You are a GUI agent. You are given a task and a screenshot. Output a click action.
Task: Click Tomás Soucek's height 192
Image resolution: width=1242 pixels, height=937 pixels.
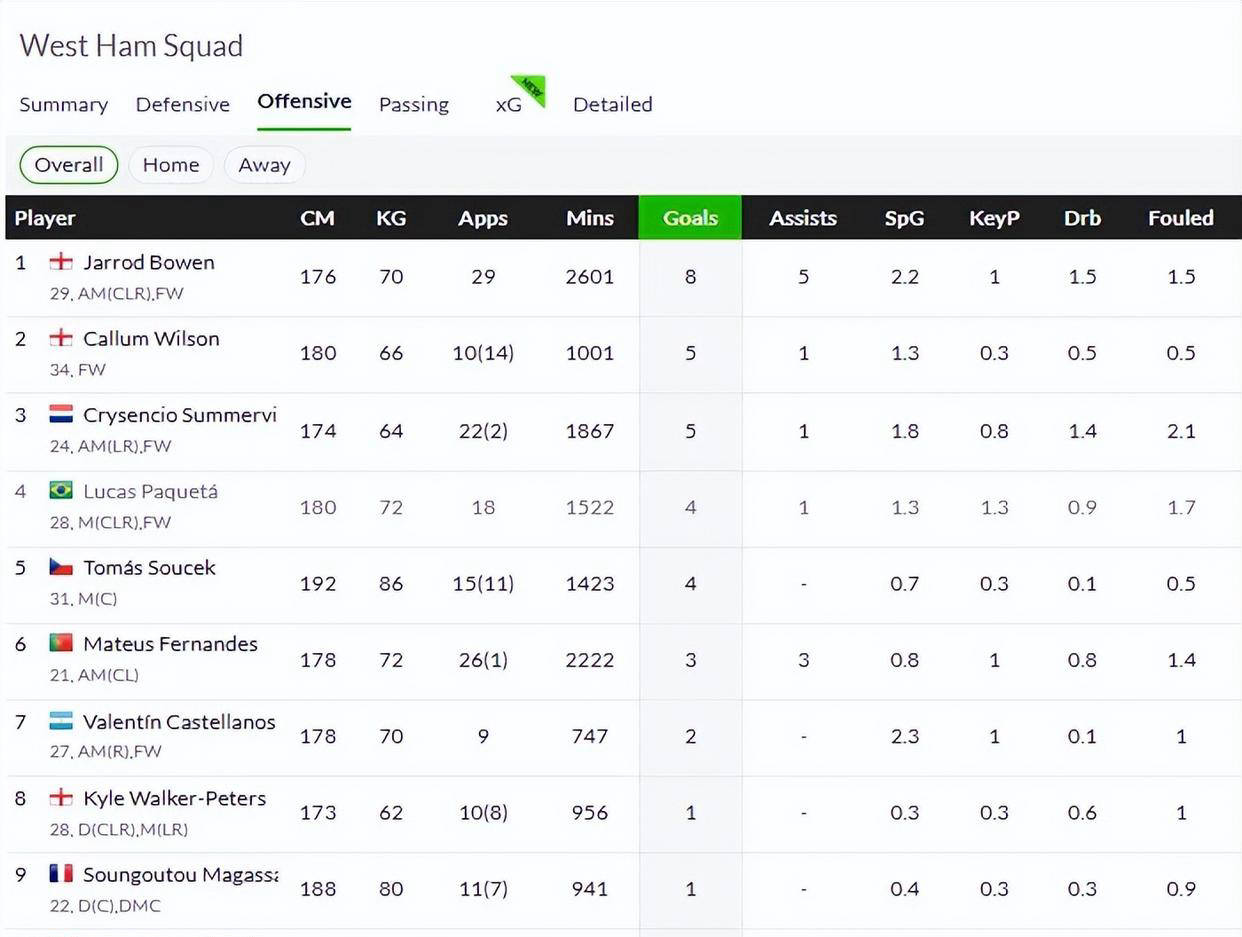(x=318, y=583)
